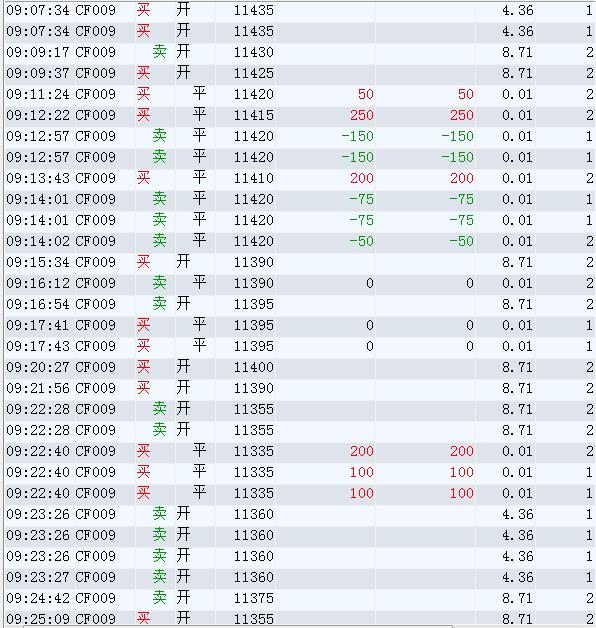Click the 09:17:43 trade row
Viewport: 596px width, 628px height.
[300, 346]
